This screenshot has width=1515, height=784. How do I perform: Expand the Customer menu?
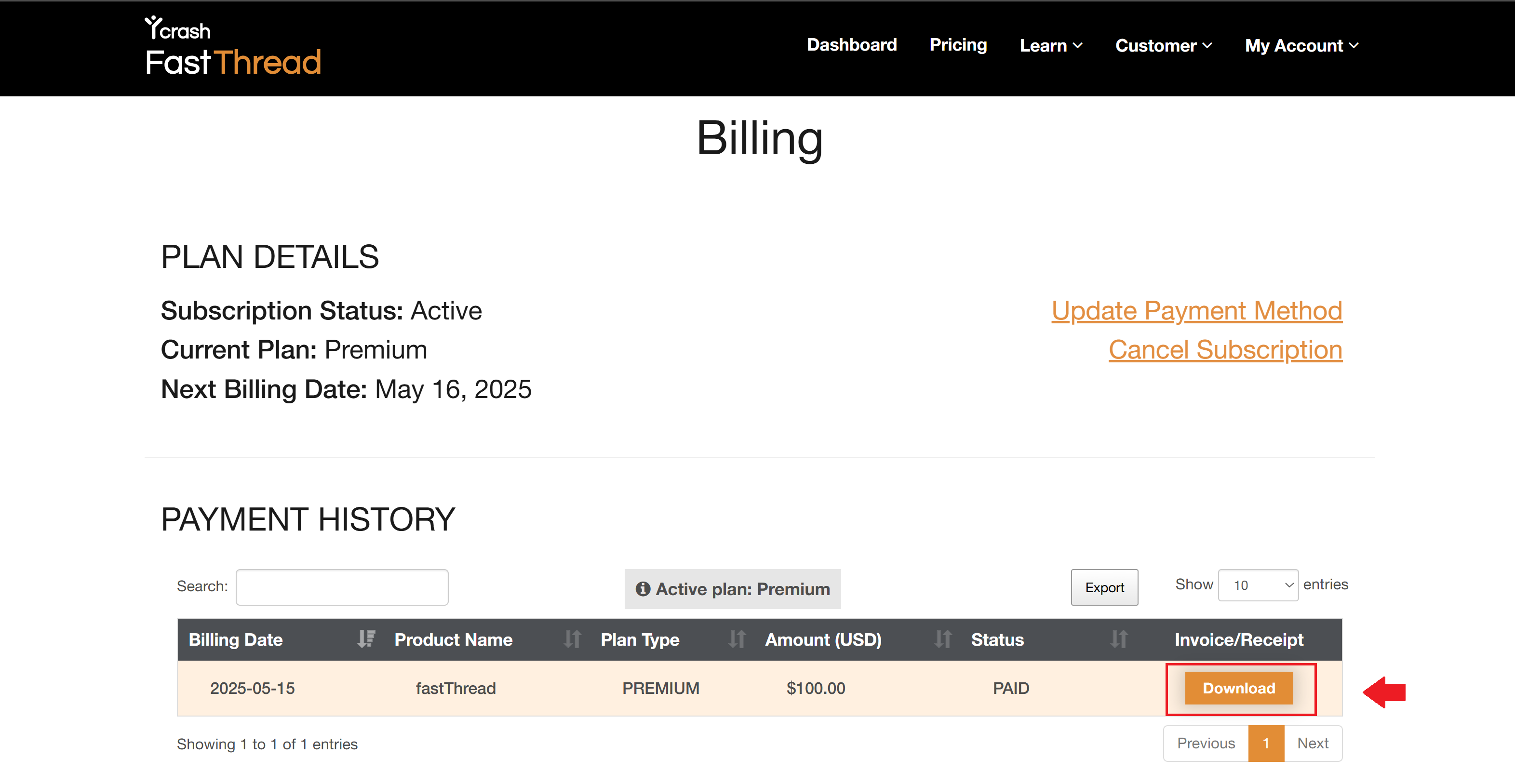tap(1163, 45)
